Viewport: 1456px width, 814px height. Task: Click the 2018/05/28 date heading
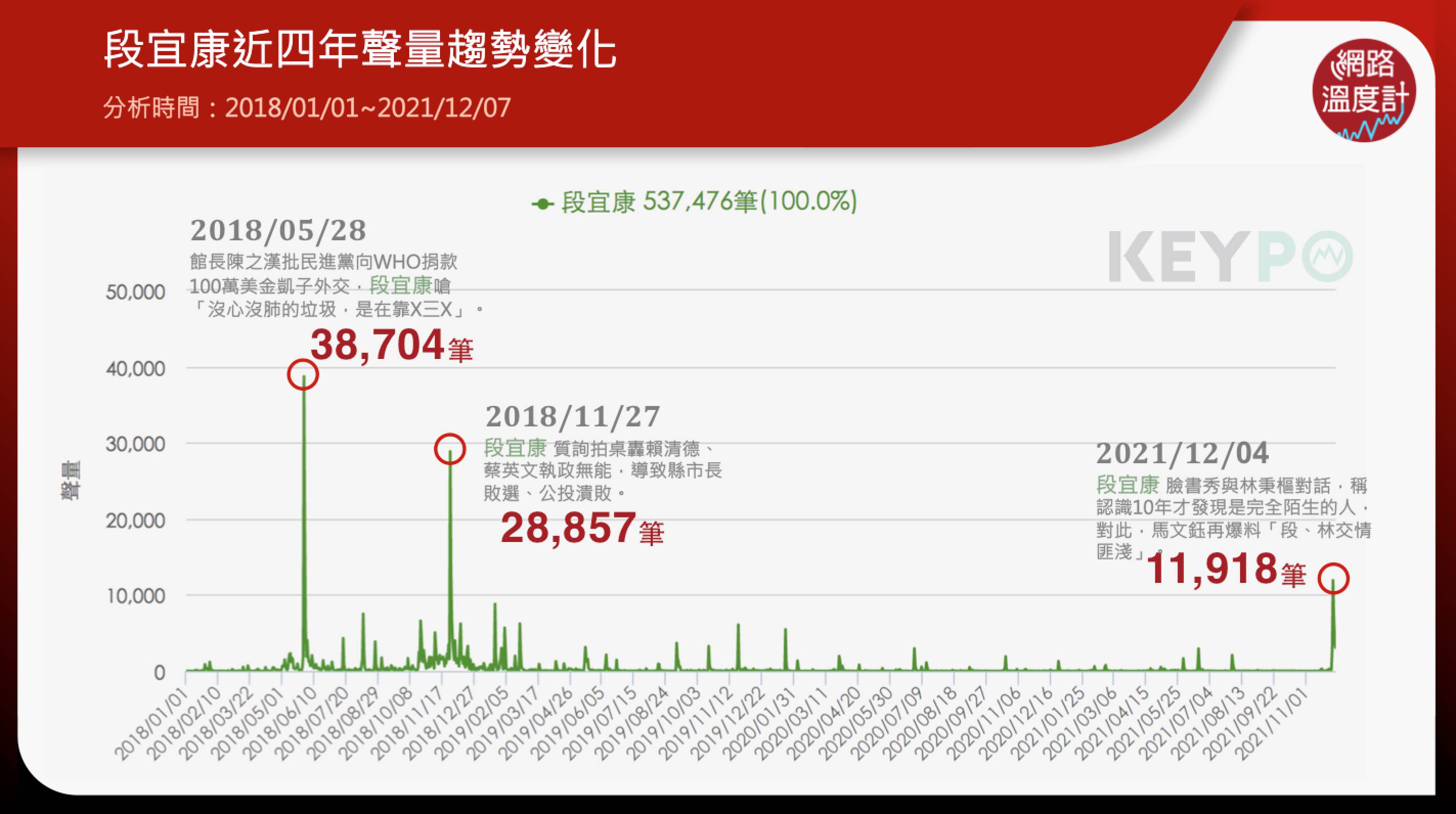point(278,231)
